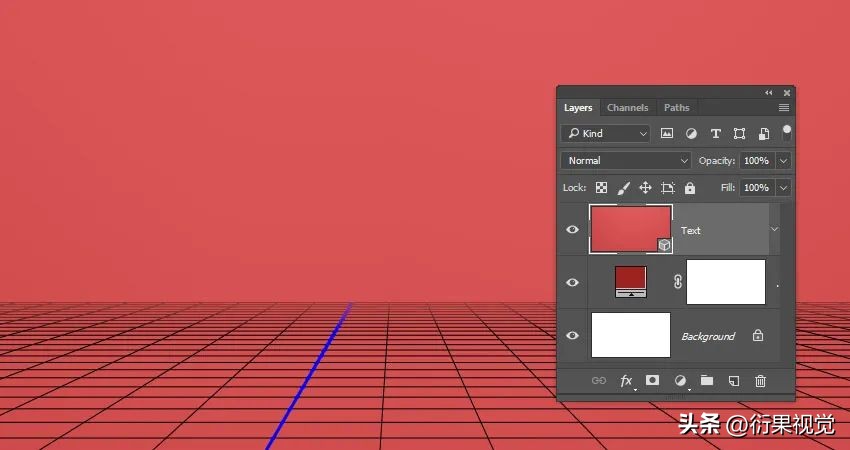Switch to the Layers tab

[578, 107]
